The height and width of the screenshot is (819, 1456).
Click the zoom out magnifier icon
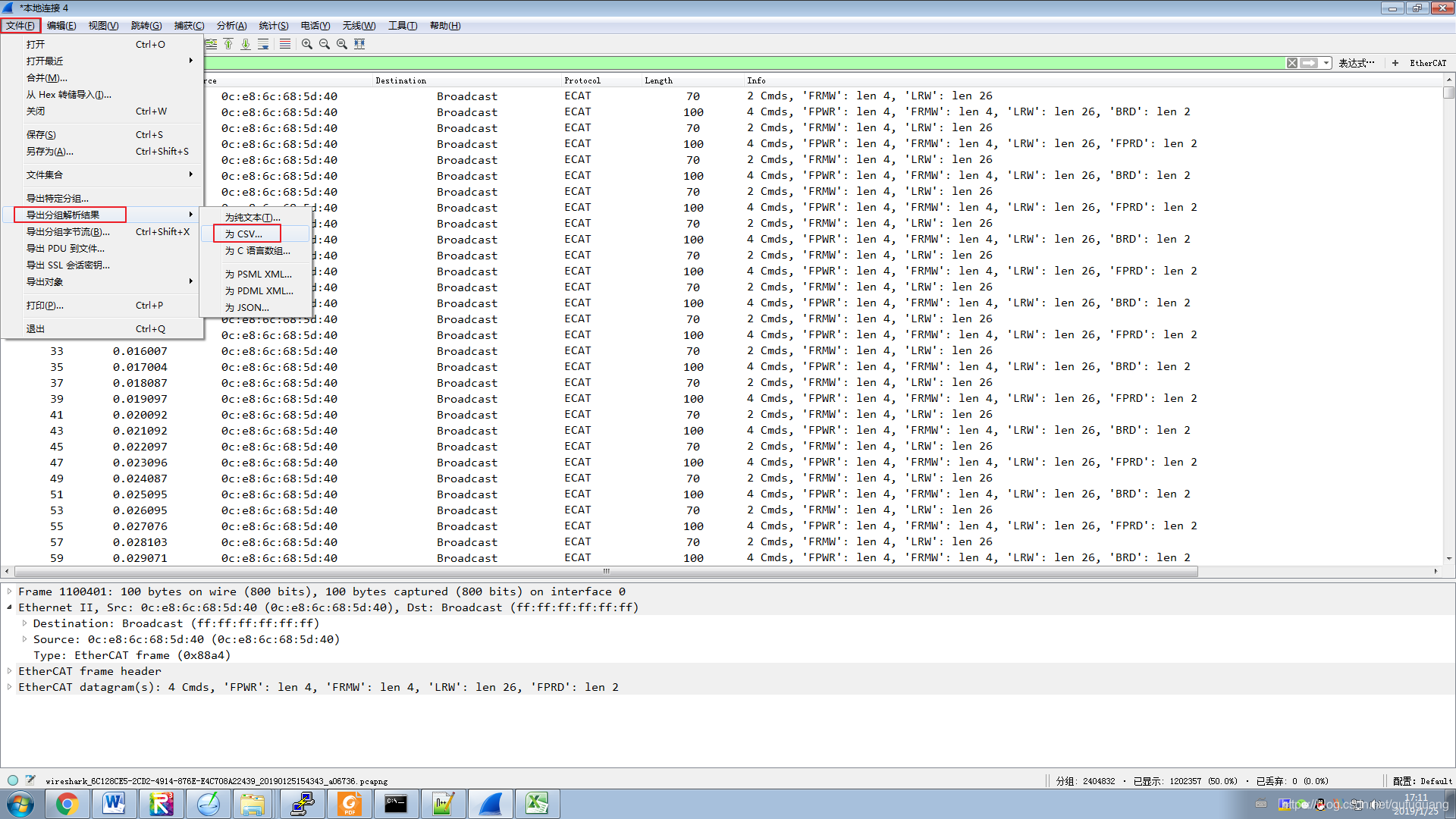click(325, 44)
